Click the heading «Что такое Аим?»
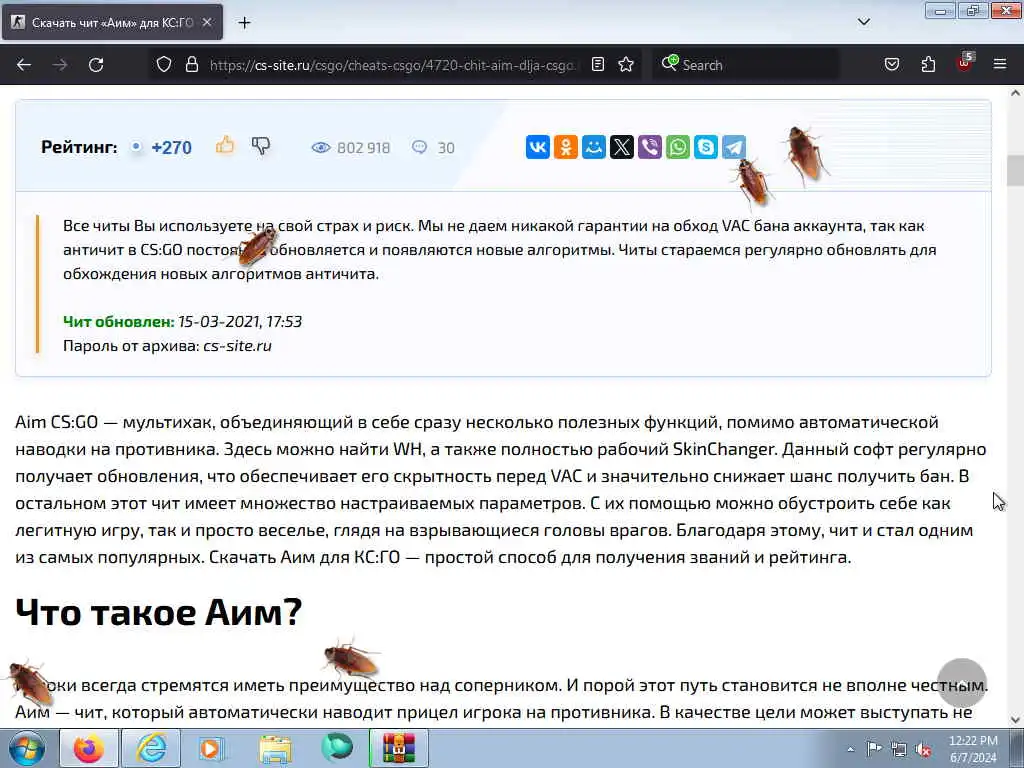The height and width of the screenshot is (768, 1024). pos(159,612)
